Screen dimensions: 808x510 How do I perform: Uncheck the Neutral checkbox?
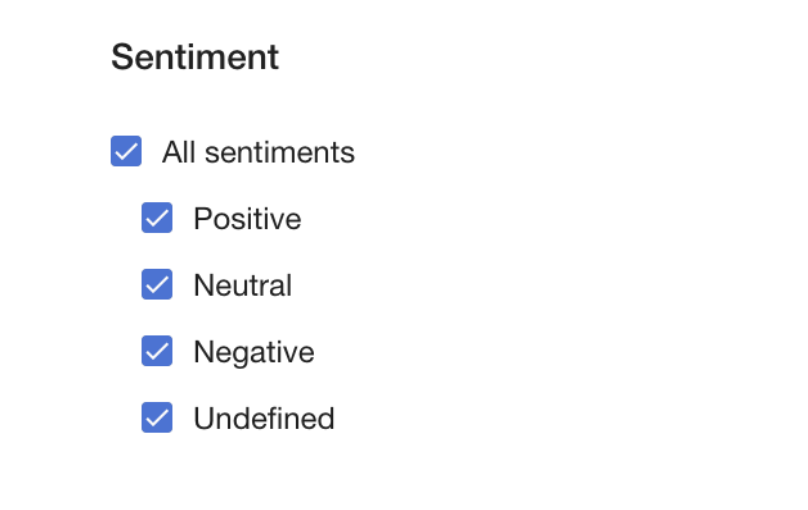coord(157,285)
